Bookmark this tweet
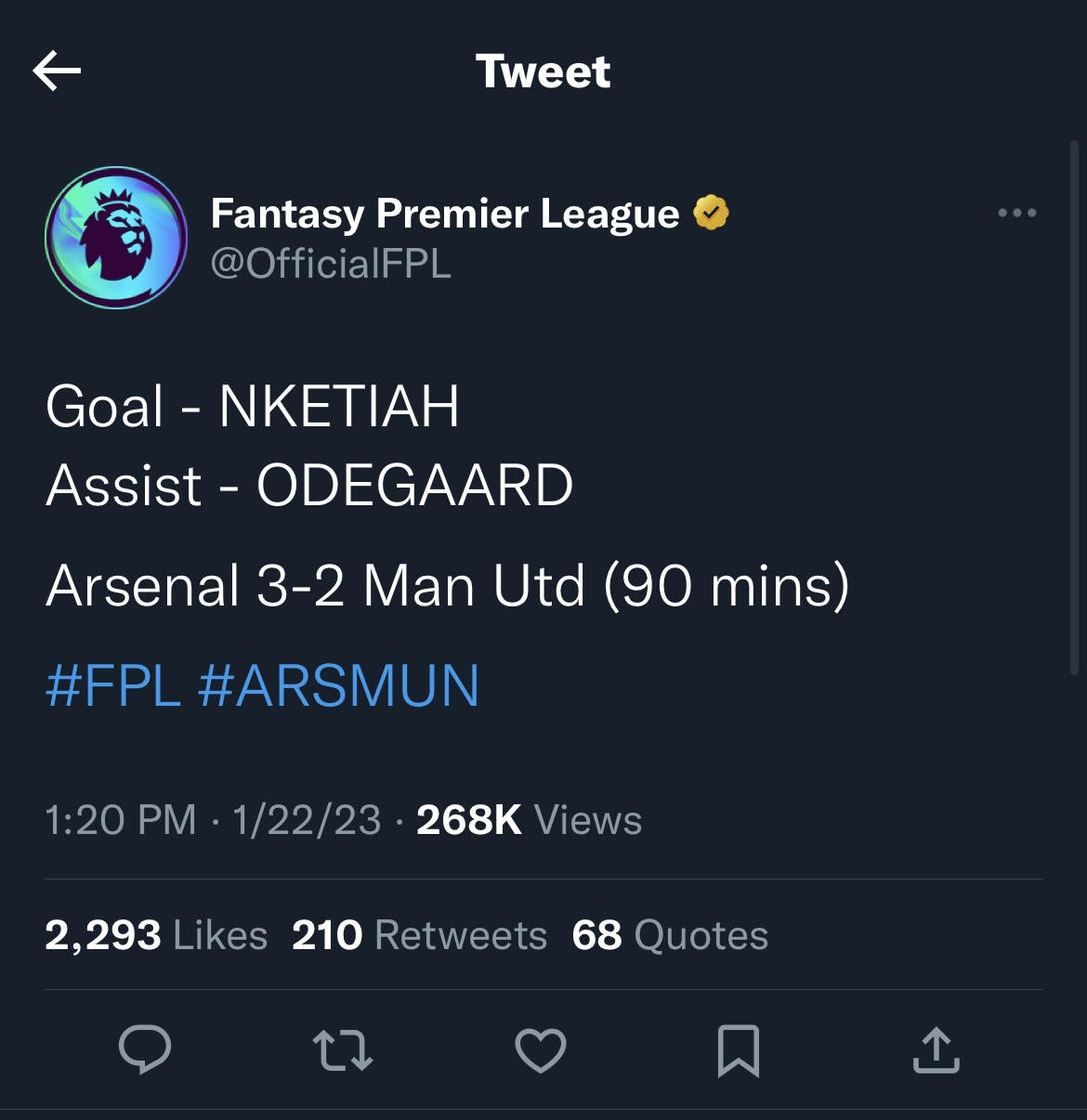Viewport: 1087px width, 1120px height. click(739, 1050)
